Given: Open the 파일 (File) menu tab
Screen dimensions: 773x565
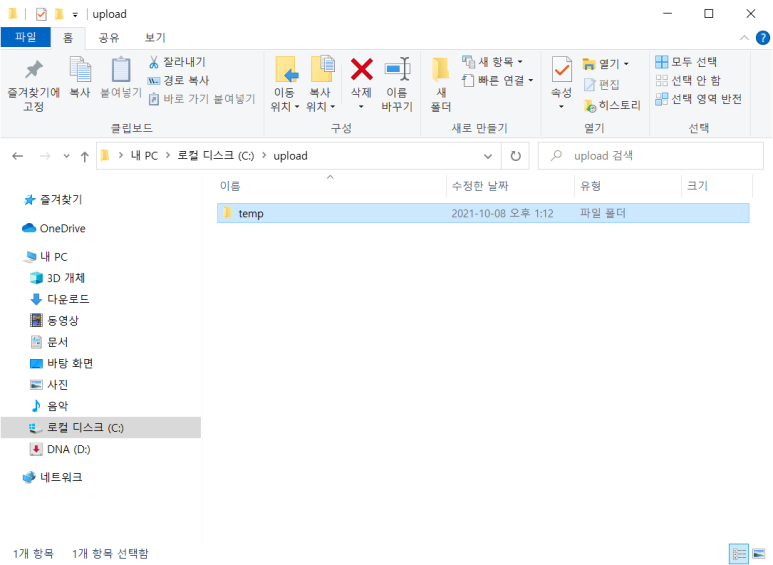Looking at the screenshot, I should click(x=26, y=37).
